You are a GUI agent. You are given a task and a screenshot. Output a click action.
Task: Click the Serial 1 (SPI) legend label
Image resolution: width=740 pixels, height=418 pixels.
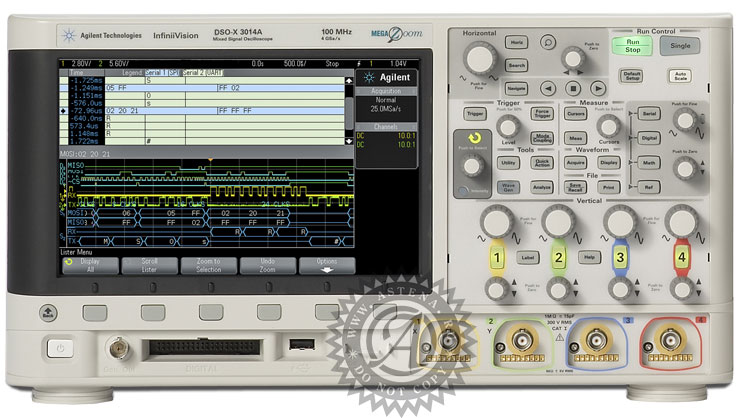tap(163, 73)
